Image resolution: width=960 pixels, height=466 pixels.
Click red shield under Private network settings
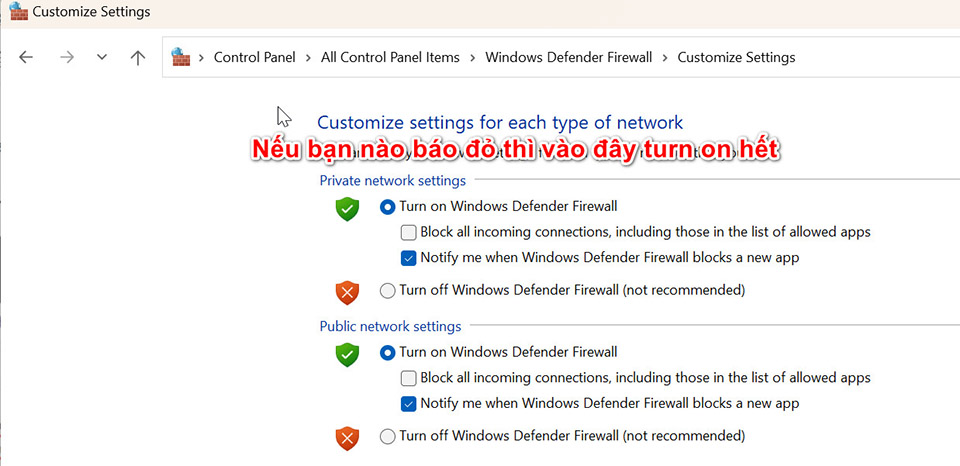coord(347,292)
